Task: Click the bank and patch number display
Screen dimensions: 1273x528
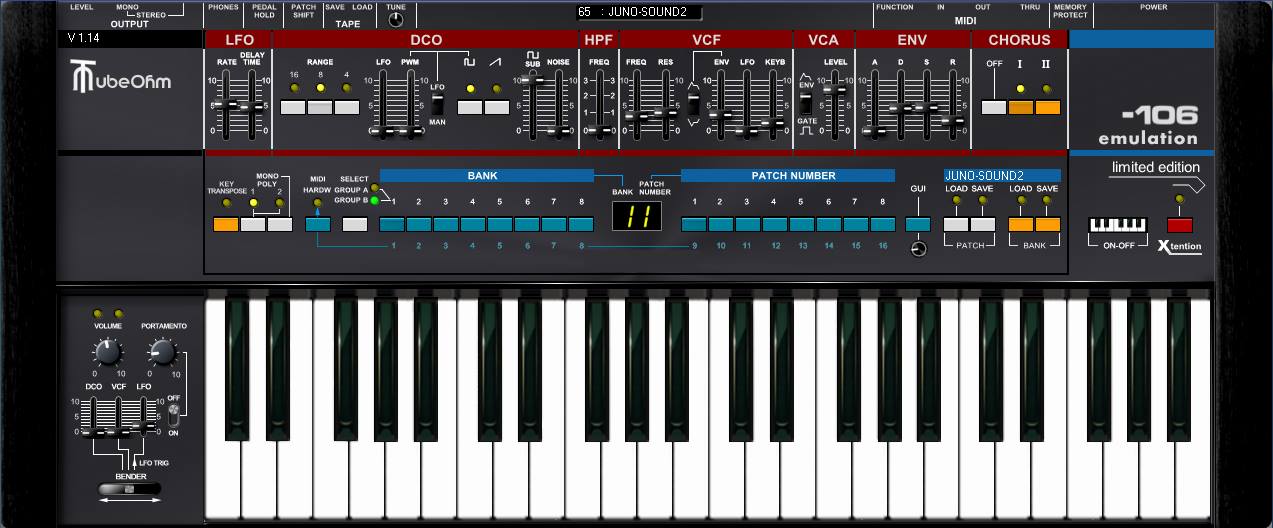Action: (639, 216)
